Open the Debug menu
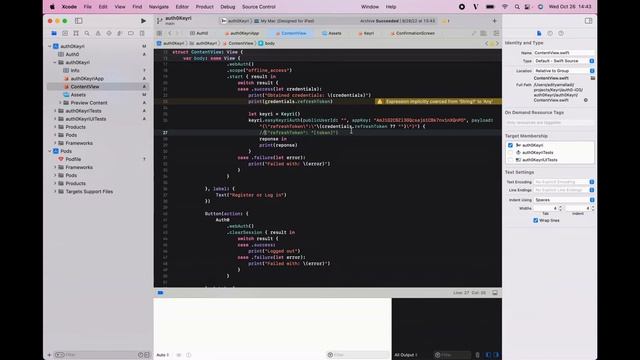This screenshot has height=360, width=640. coord(227,7)
